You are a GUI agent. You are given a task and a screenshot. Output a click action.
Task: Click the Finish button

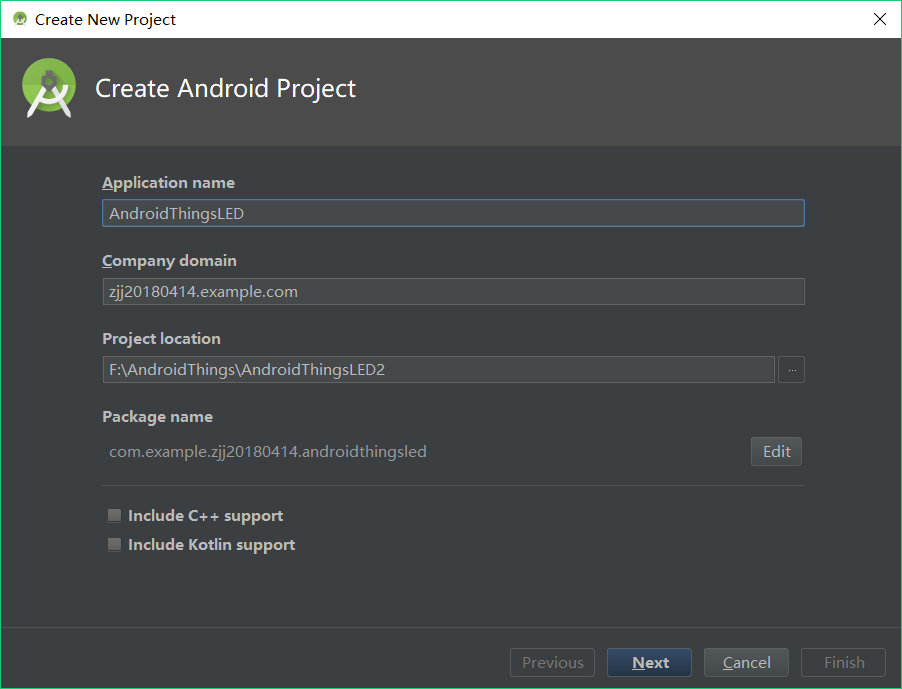pos(843,663)
